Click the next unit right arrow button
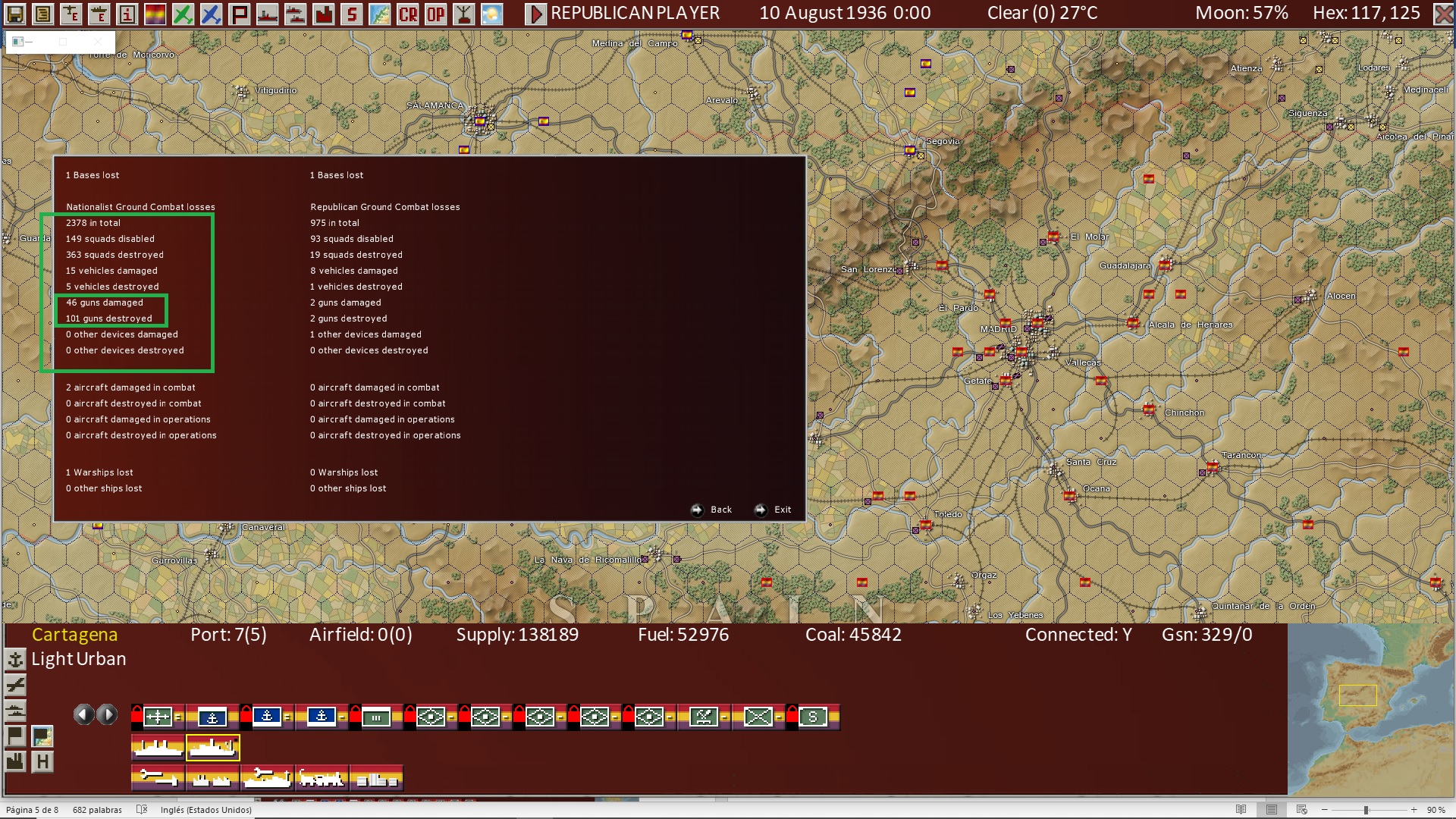Screen dimensions: 1456x819 [108, 714]
